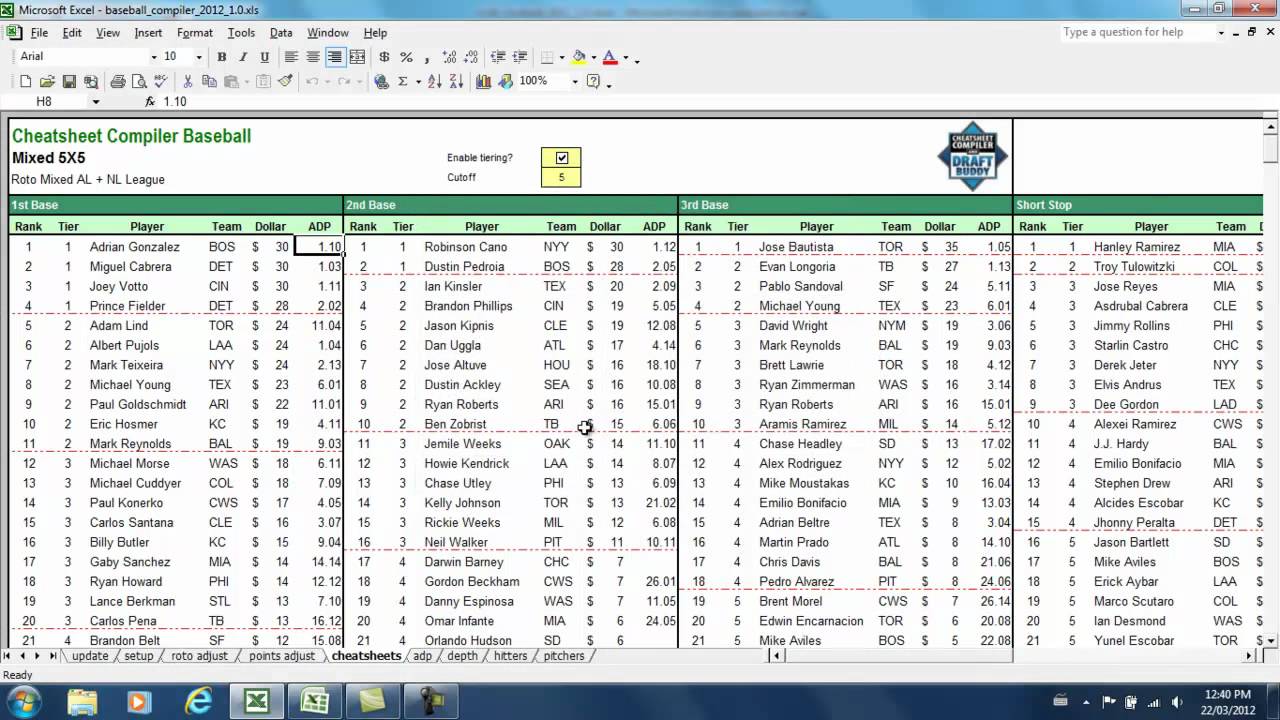This screenshot has width=1280, height=720.
Task: Apply the red Font Color button
Action: pyautogui.click(x=609, y=57)
